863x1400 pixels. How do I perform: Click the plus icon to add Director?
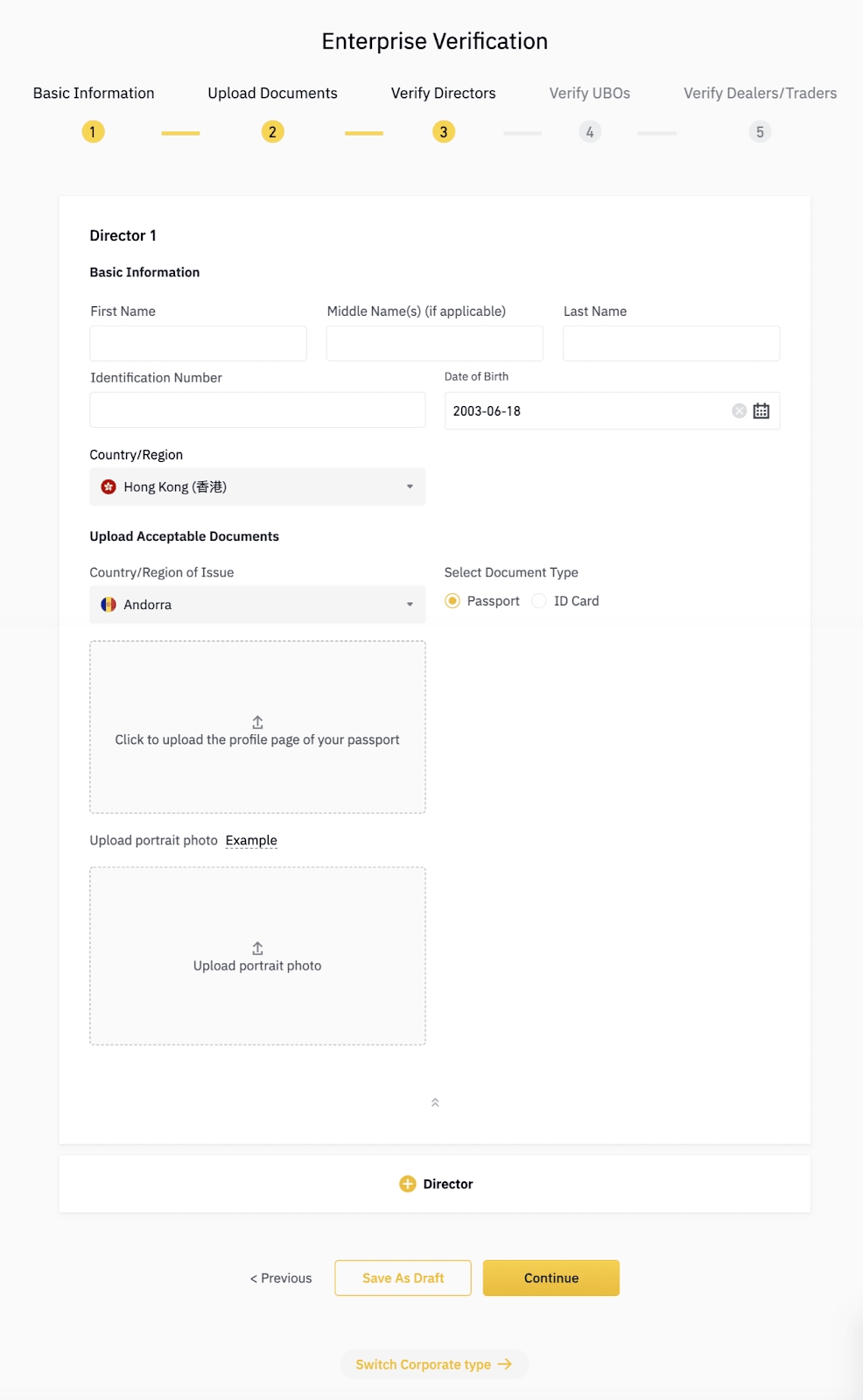click(408, 1184)
